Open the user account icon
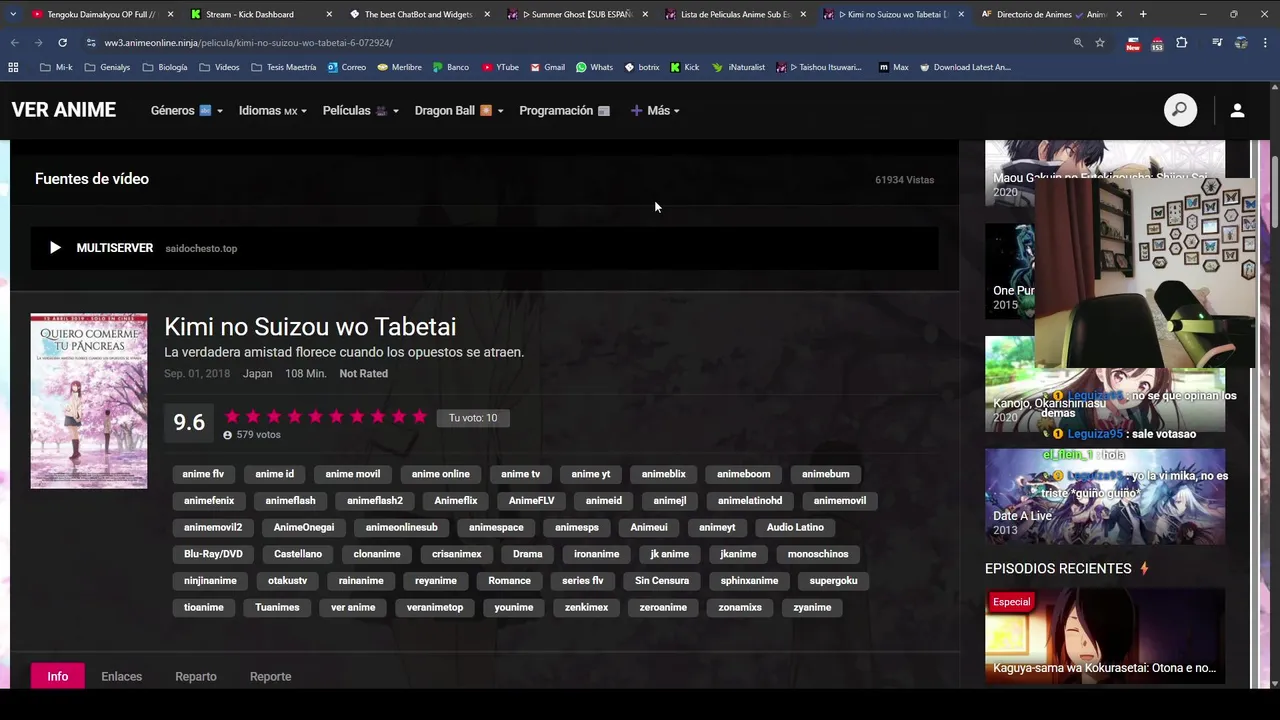The height and width of the screenshot is (720, 1280). (1237, 110)
